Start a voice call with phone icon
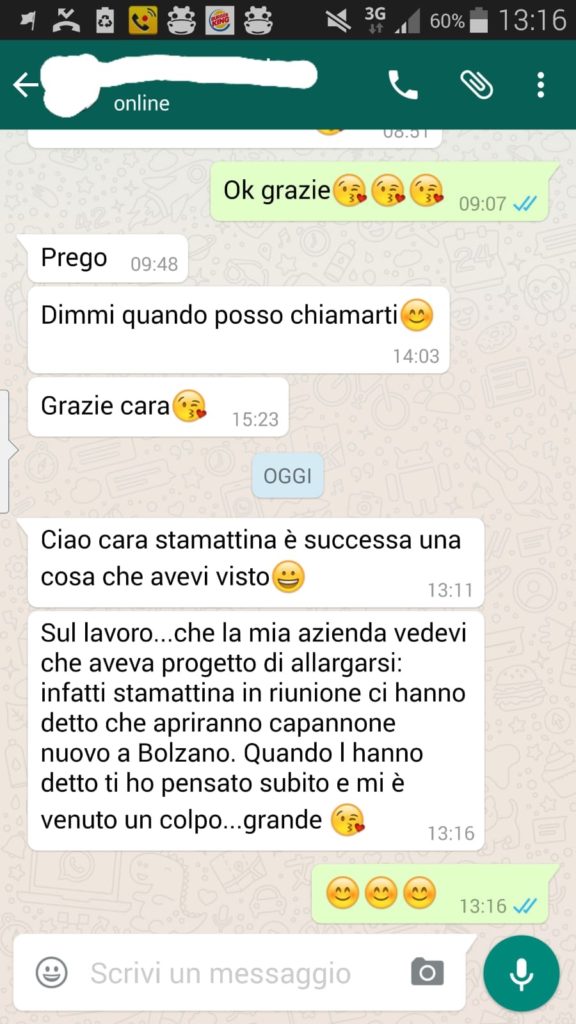Screen dimensions: 576x1024 point(403,85)
